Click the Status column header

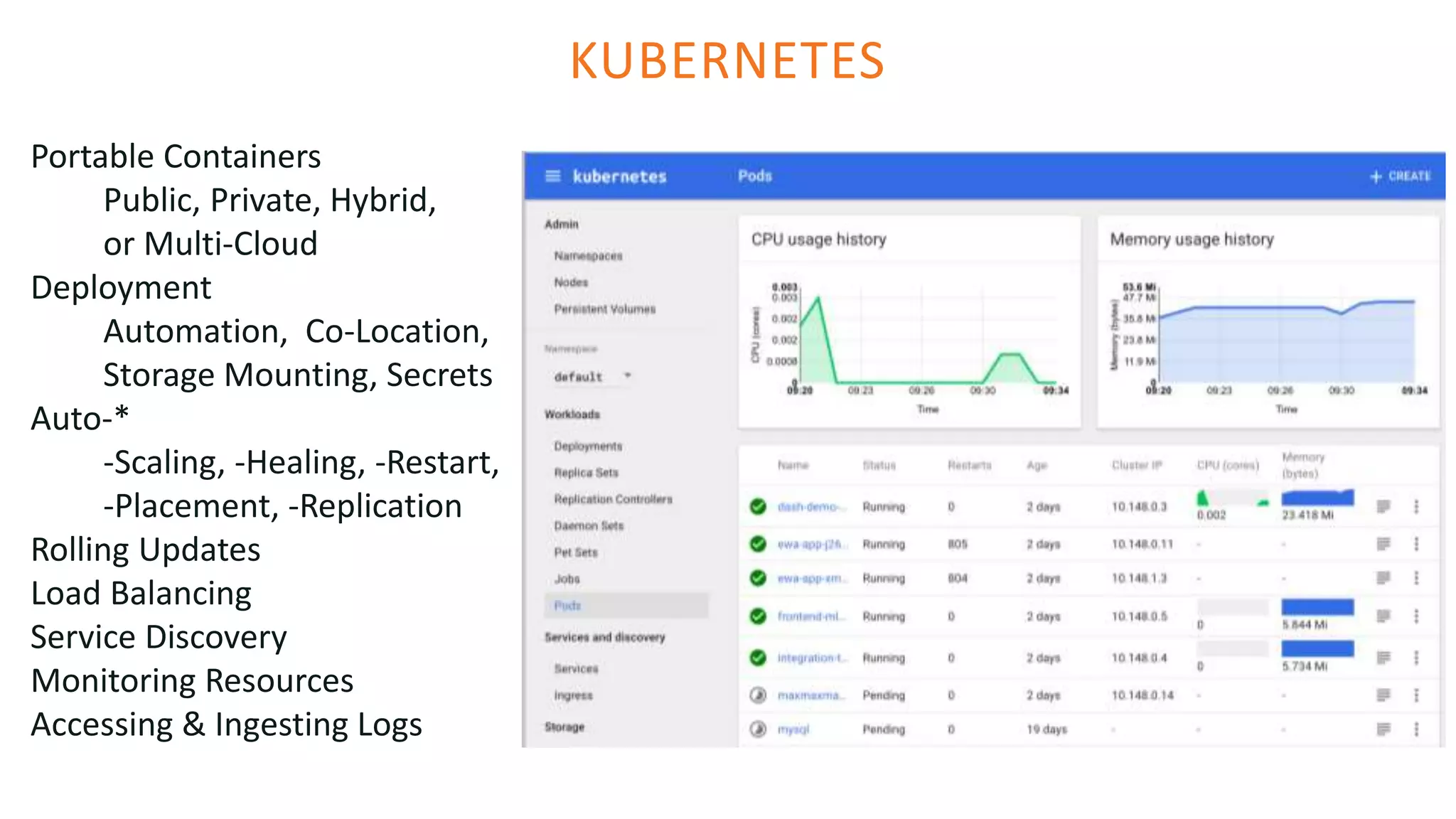pos(879,465)
